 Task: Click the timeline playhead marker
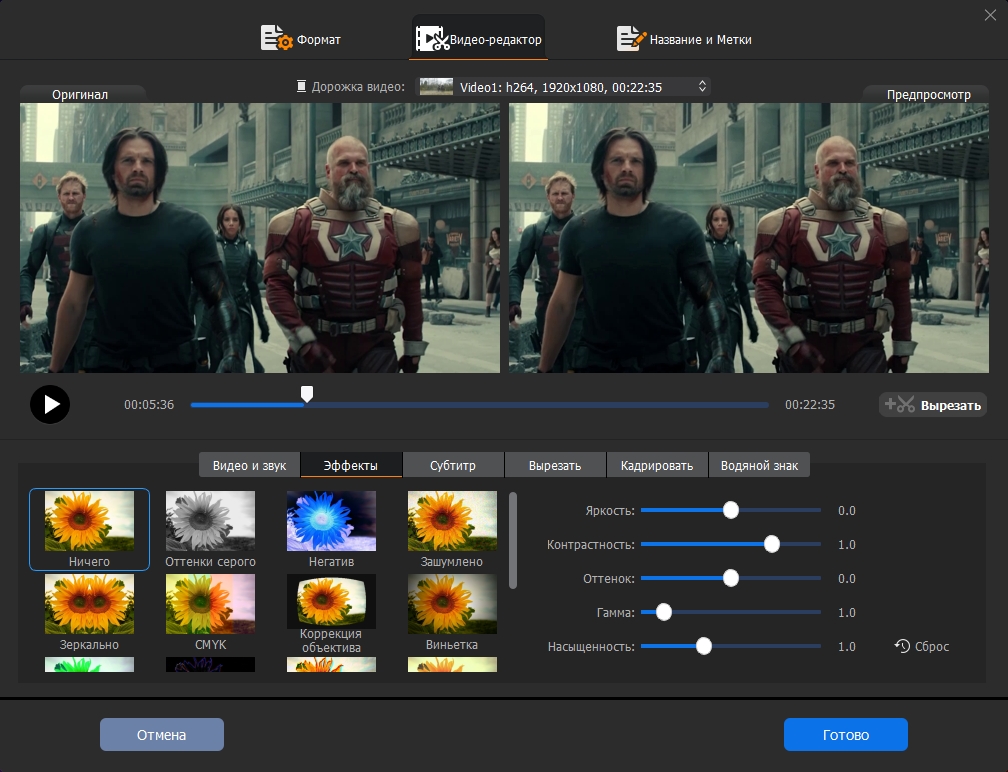point(307,395)
